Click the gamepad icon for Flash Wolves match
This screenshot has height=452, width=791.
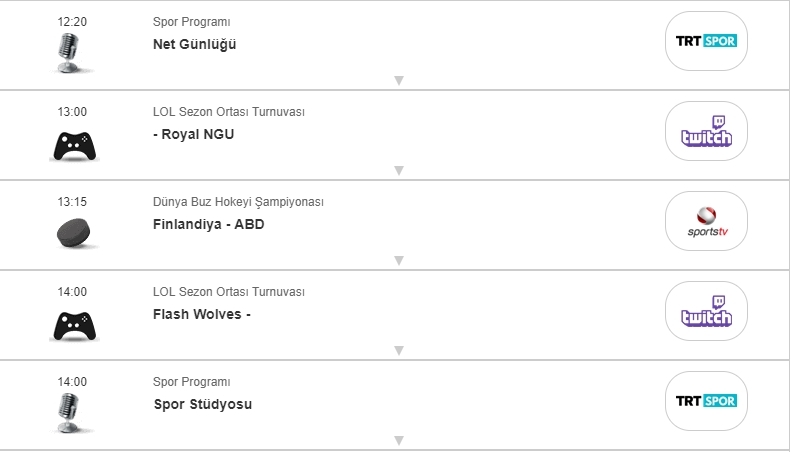pyautogui.click(x=74, y=325)
